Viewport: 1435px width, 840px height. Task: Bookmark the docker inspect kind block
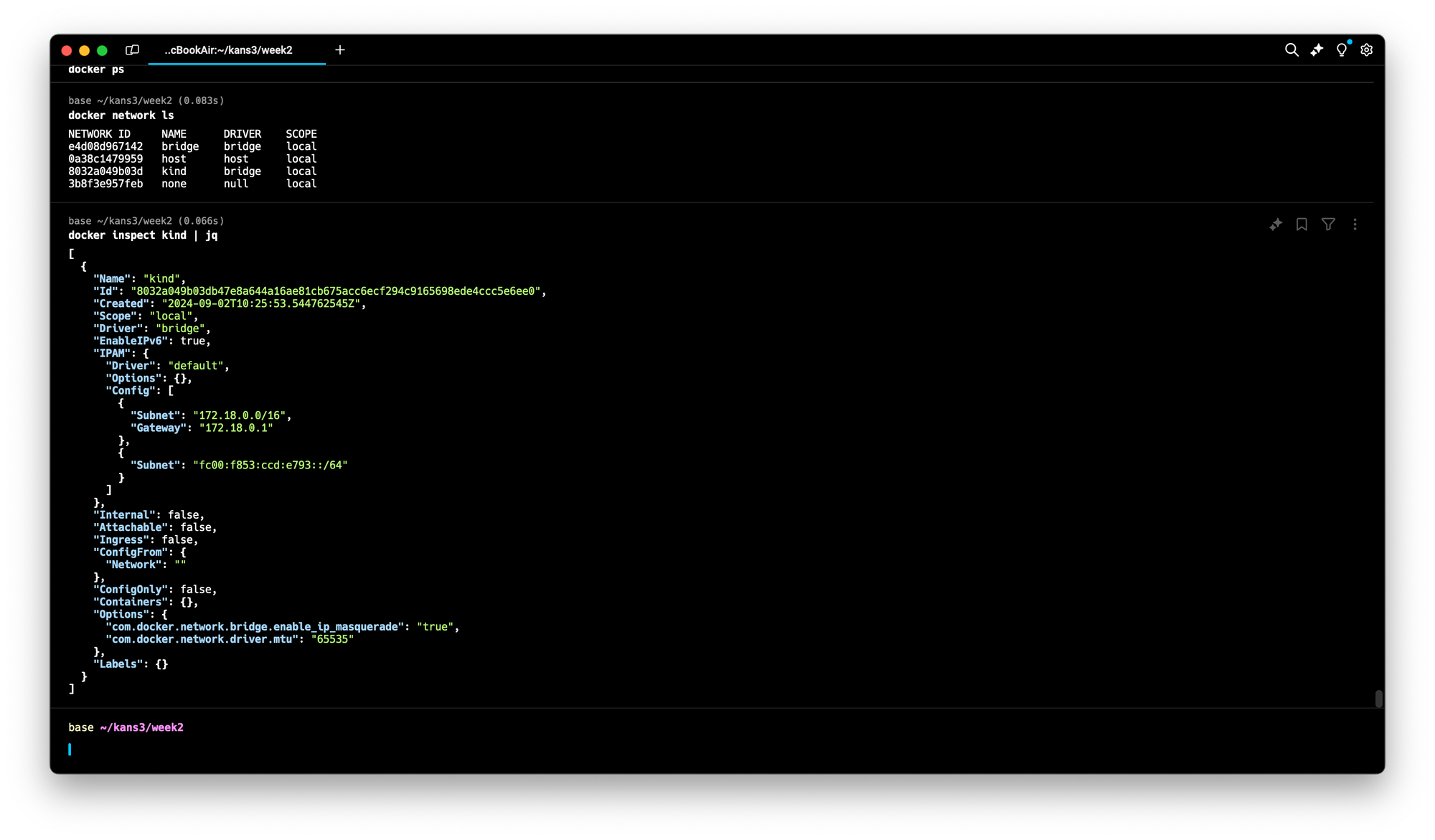point(1302,225)
